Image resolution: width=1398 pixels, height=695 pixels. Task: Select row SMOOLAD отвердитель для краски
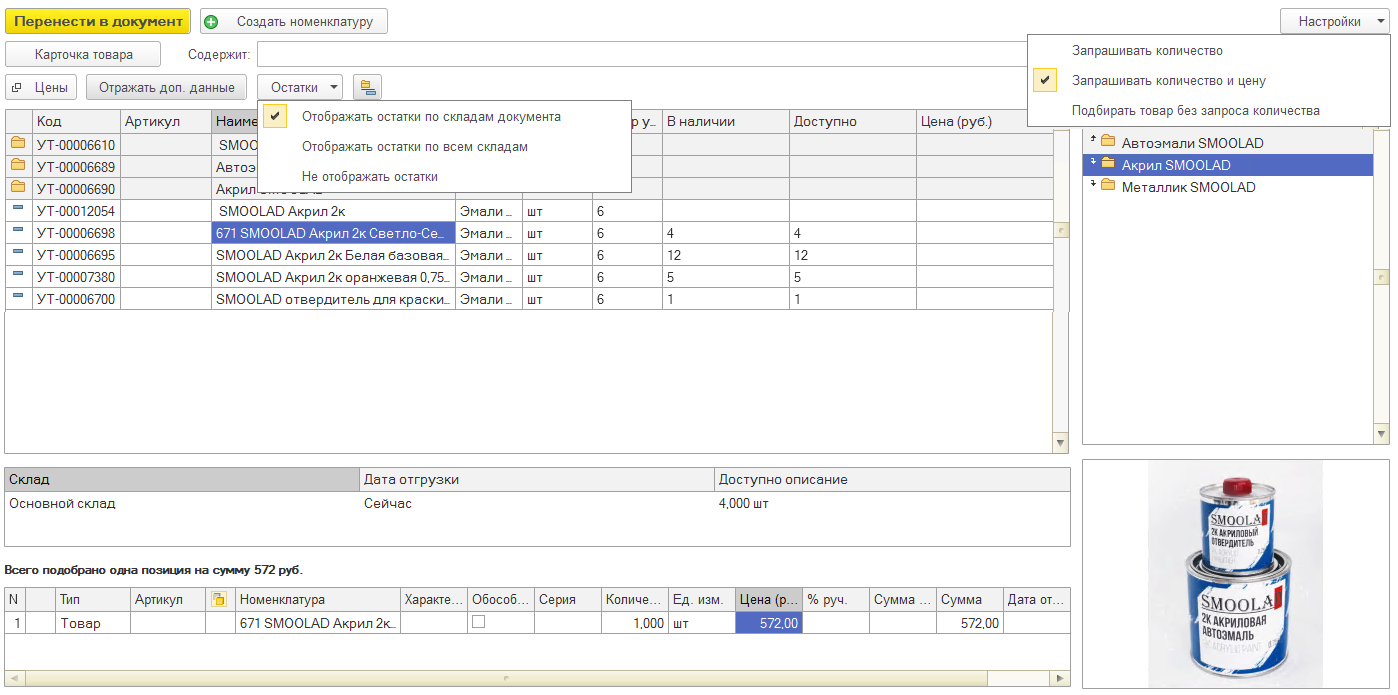[x=530, y=299]
